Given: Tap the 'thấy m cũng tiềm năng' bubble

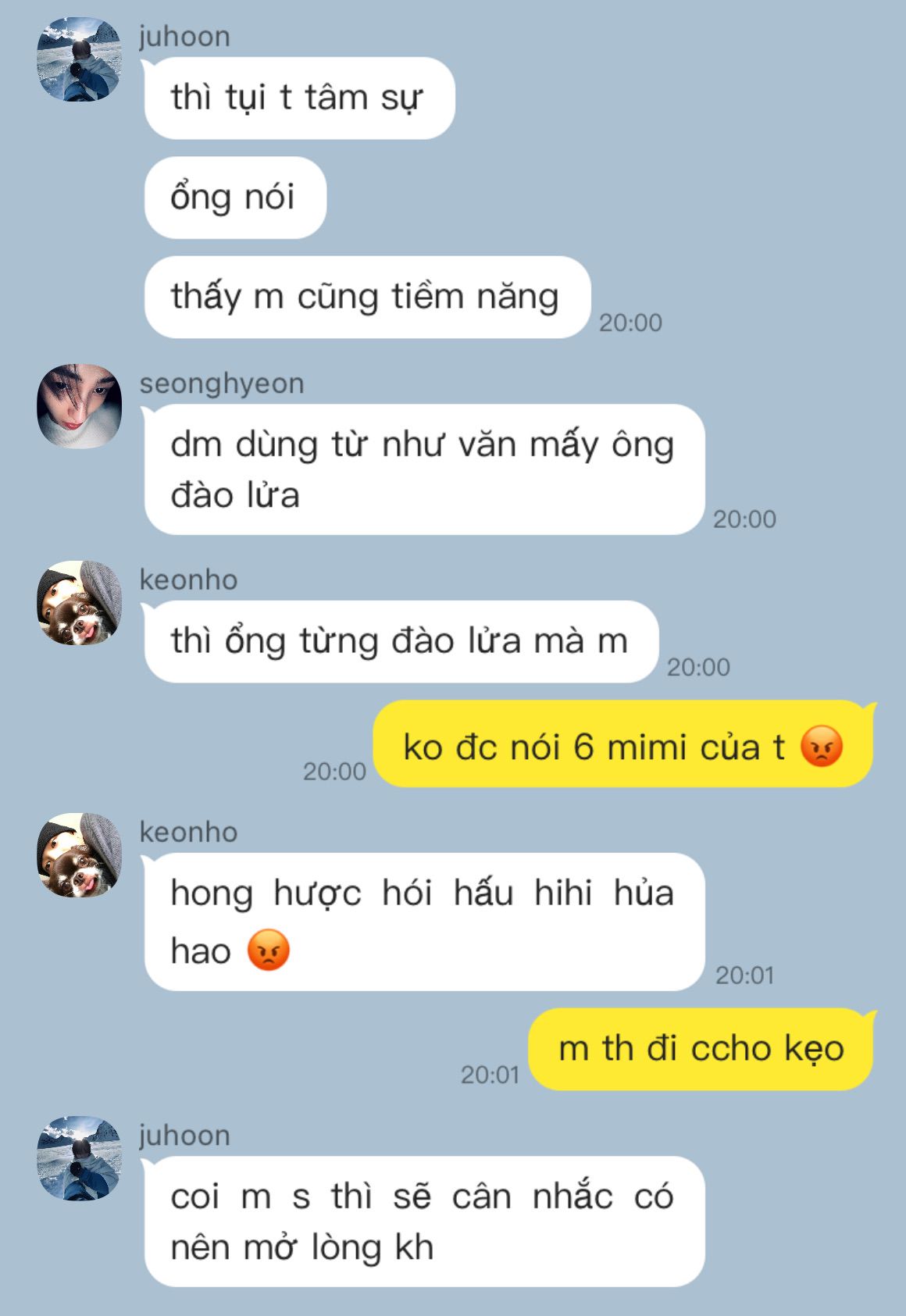Looking at the screenshot, I should point(367,298).
